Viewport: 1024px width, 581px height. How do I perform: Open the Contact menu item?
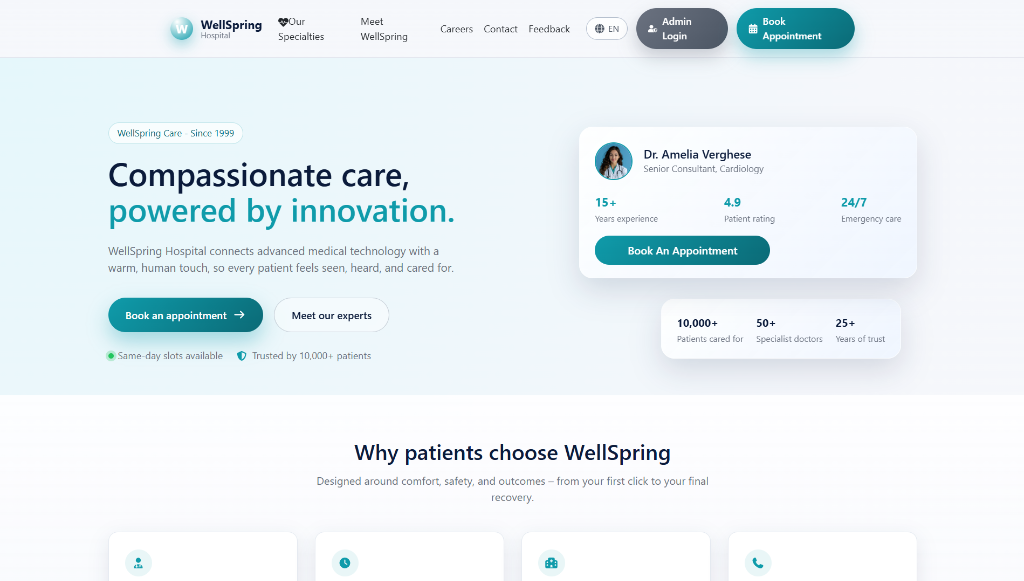point(500,29)
